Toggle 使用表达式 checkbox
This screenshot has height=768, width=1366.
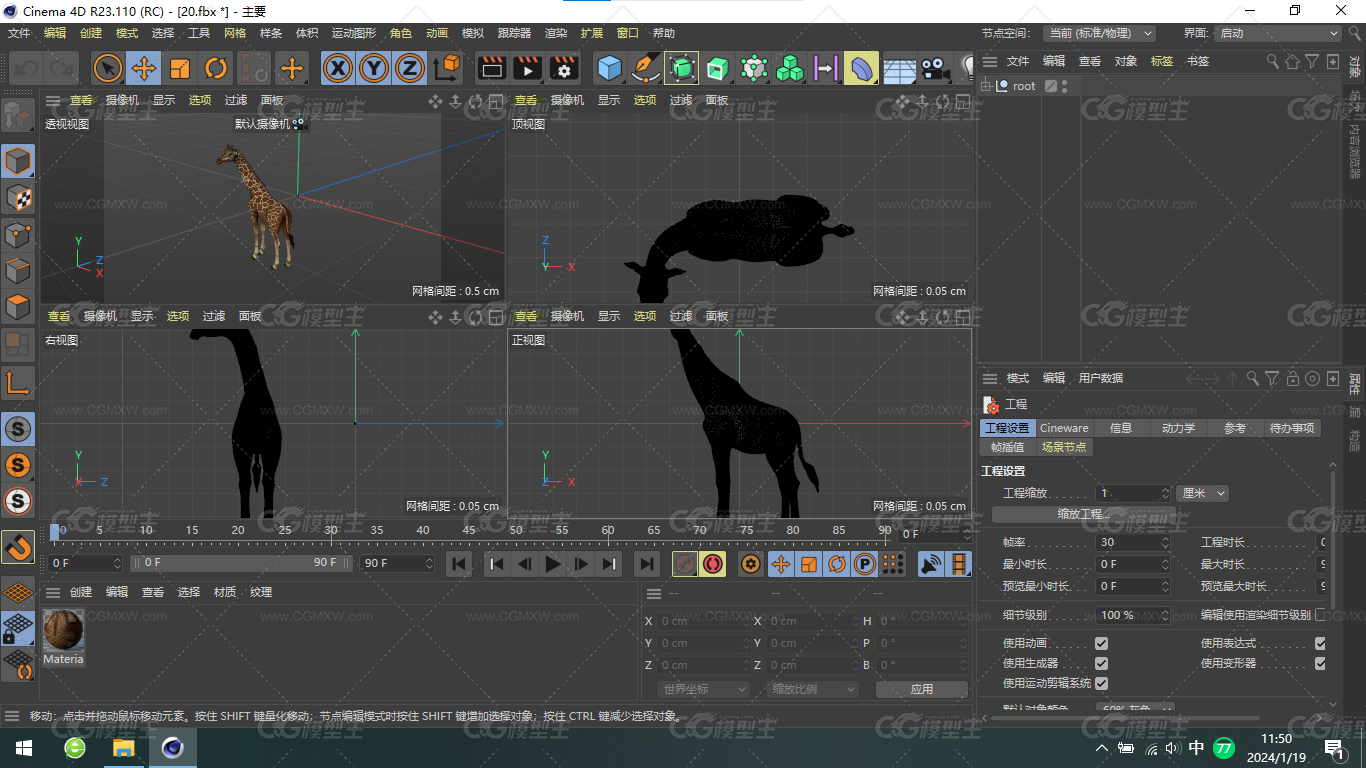pos(1320,643)
